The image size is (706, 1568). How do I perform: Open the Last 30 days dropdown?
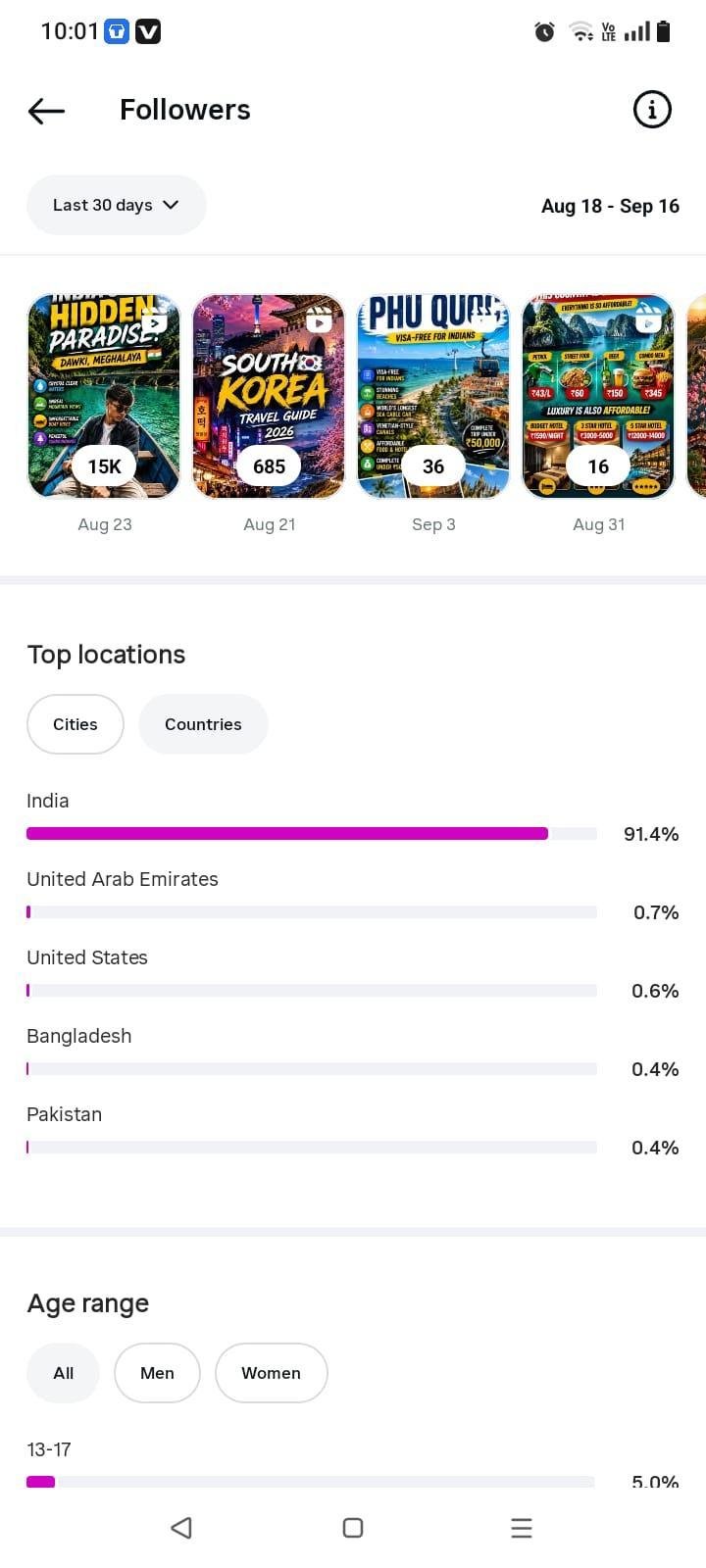pyautogui.click(x=117, y=205)
